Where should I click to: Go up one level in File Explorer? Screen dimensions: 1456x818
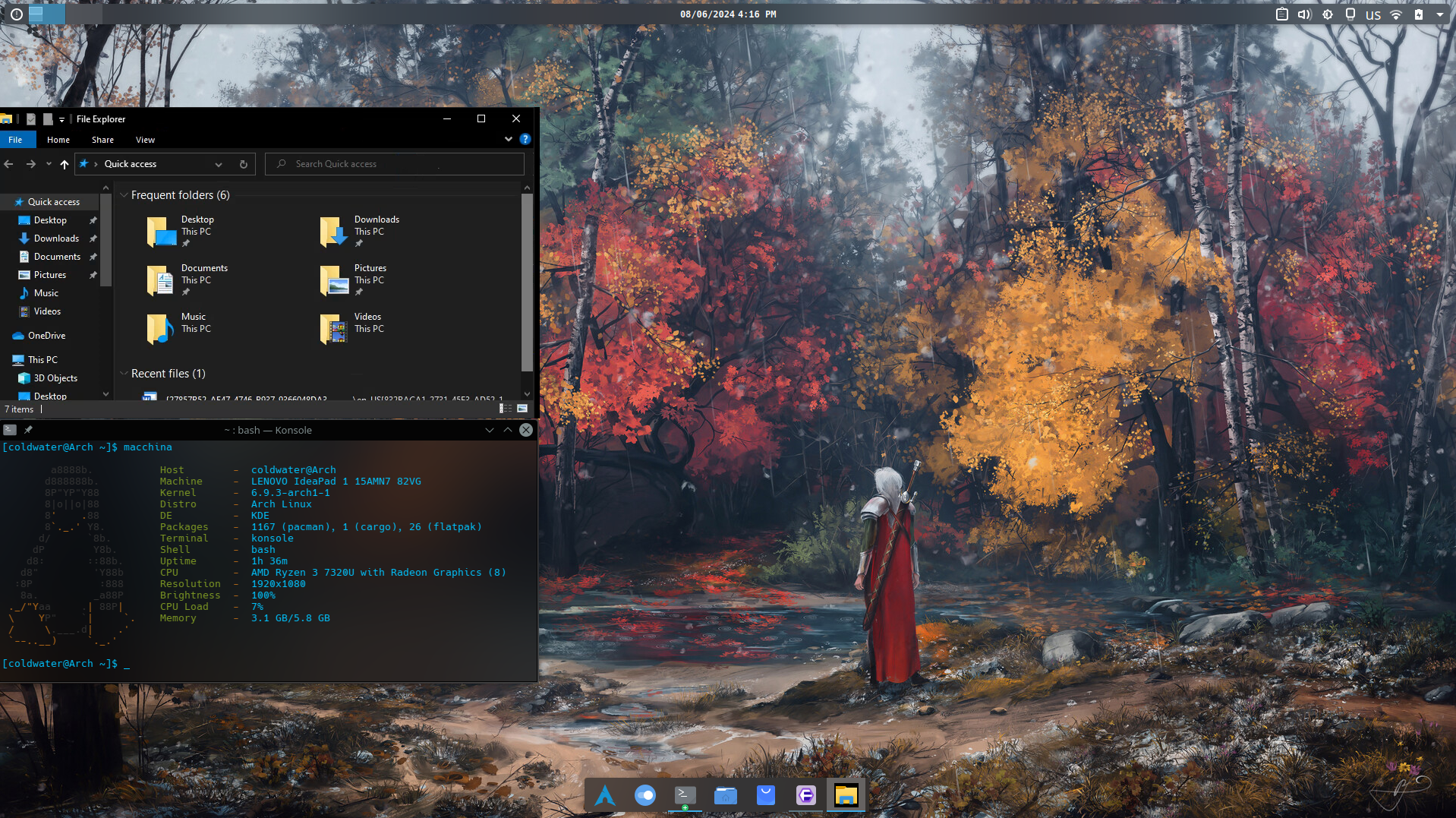(65, 164)
